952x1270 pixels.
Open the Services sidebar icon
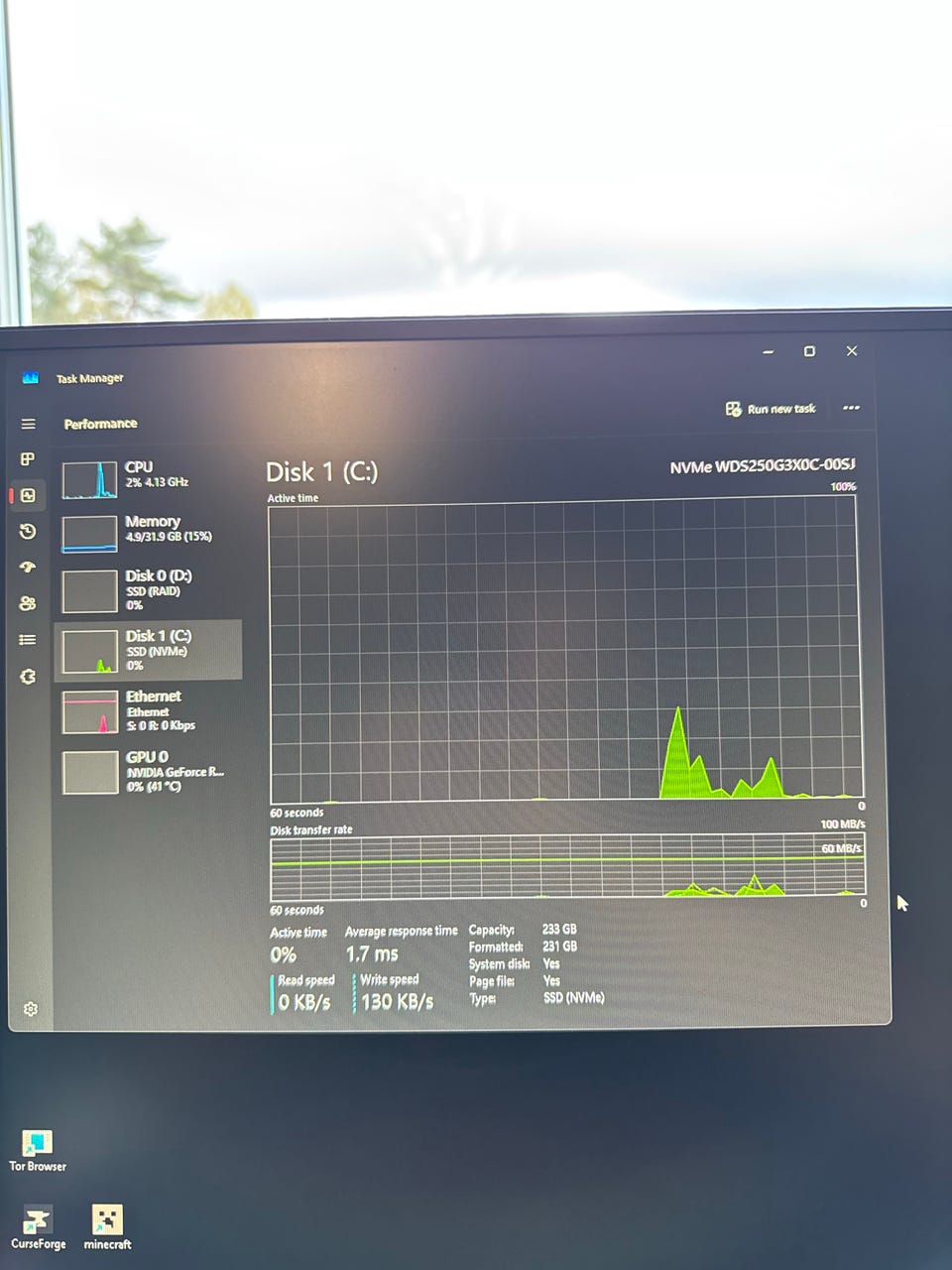tap(28, 677)
